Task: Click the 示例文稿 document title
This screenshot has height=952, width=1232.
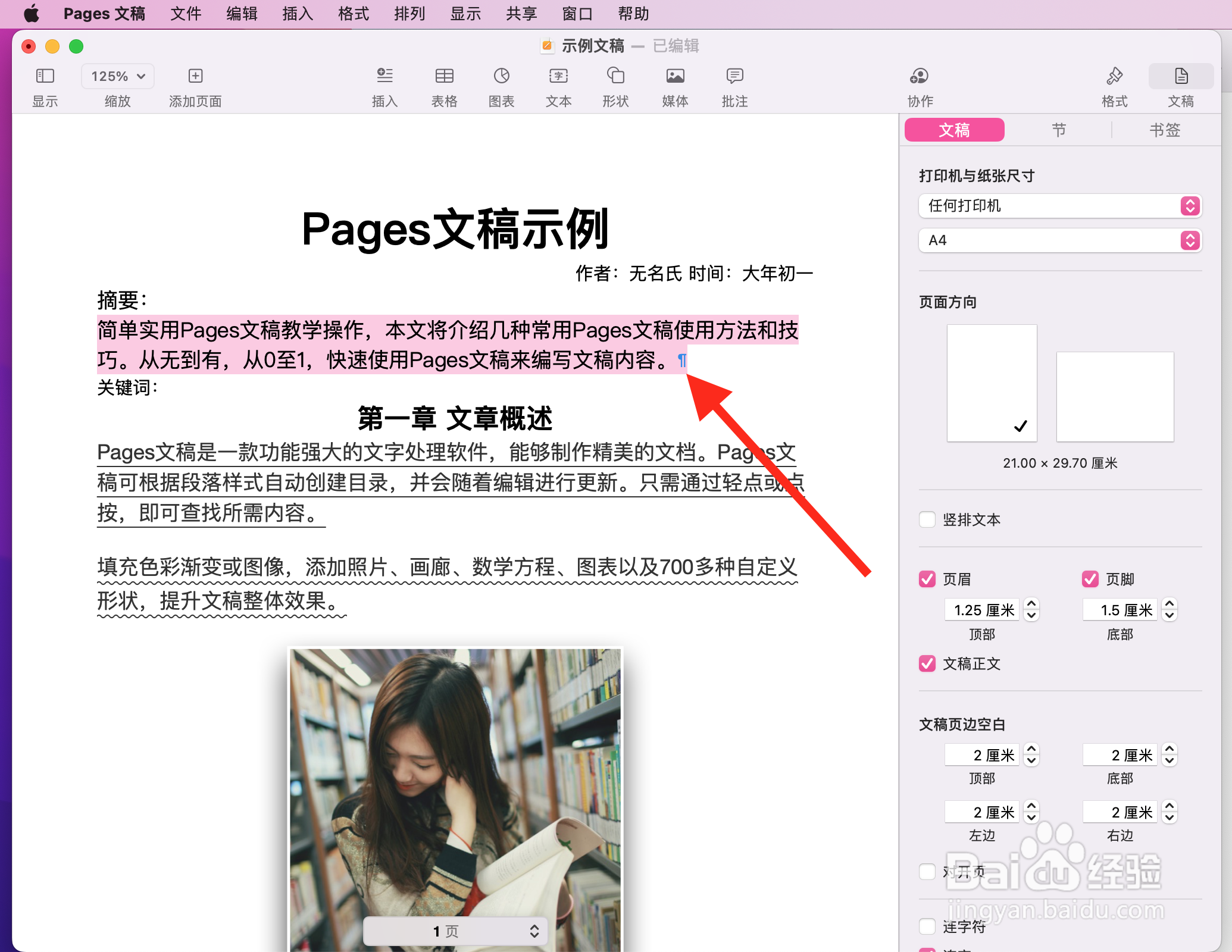Action: coord(593,46)
